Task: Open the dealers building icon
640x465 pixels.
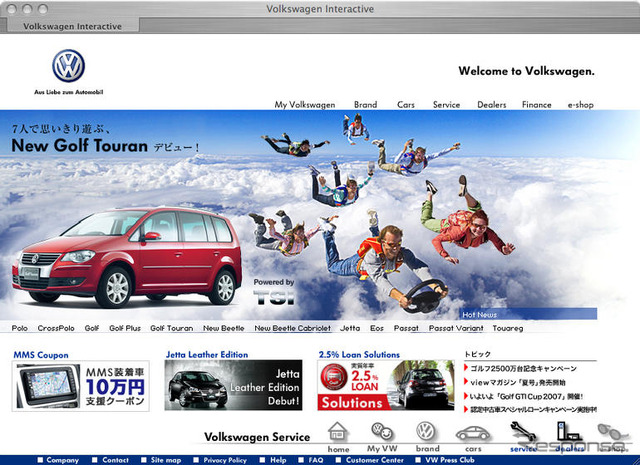Action: pos(569,432)
